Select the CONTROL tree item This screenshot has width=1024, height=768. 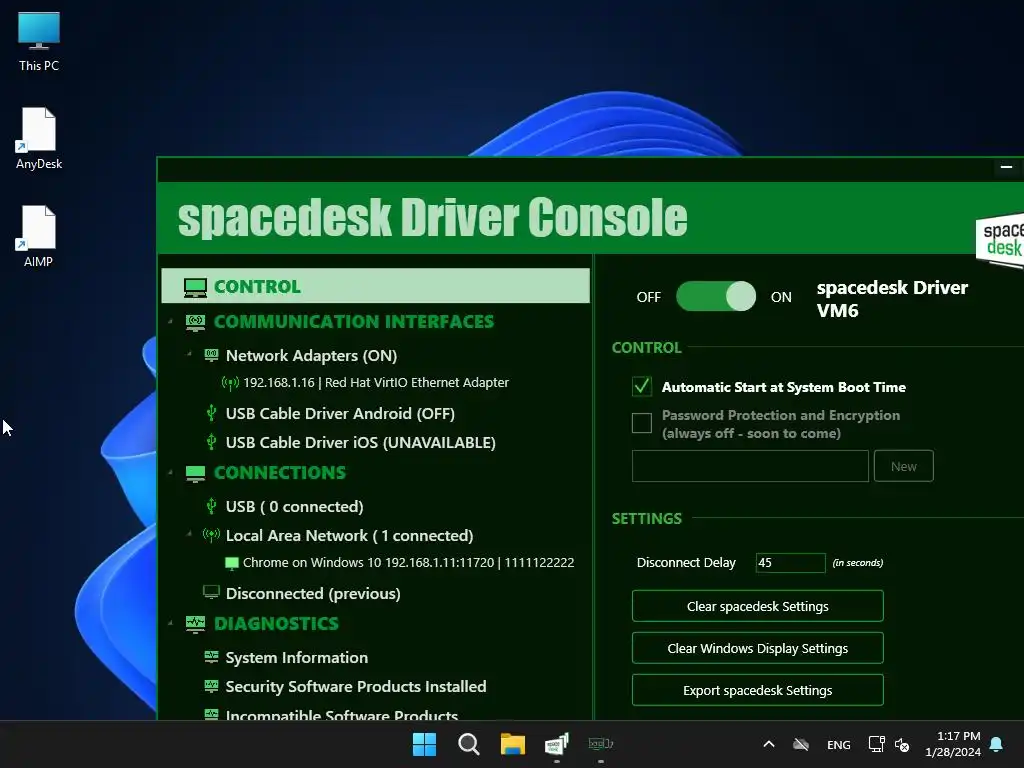click(x=376, y=286)
